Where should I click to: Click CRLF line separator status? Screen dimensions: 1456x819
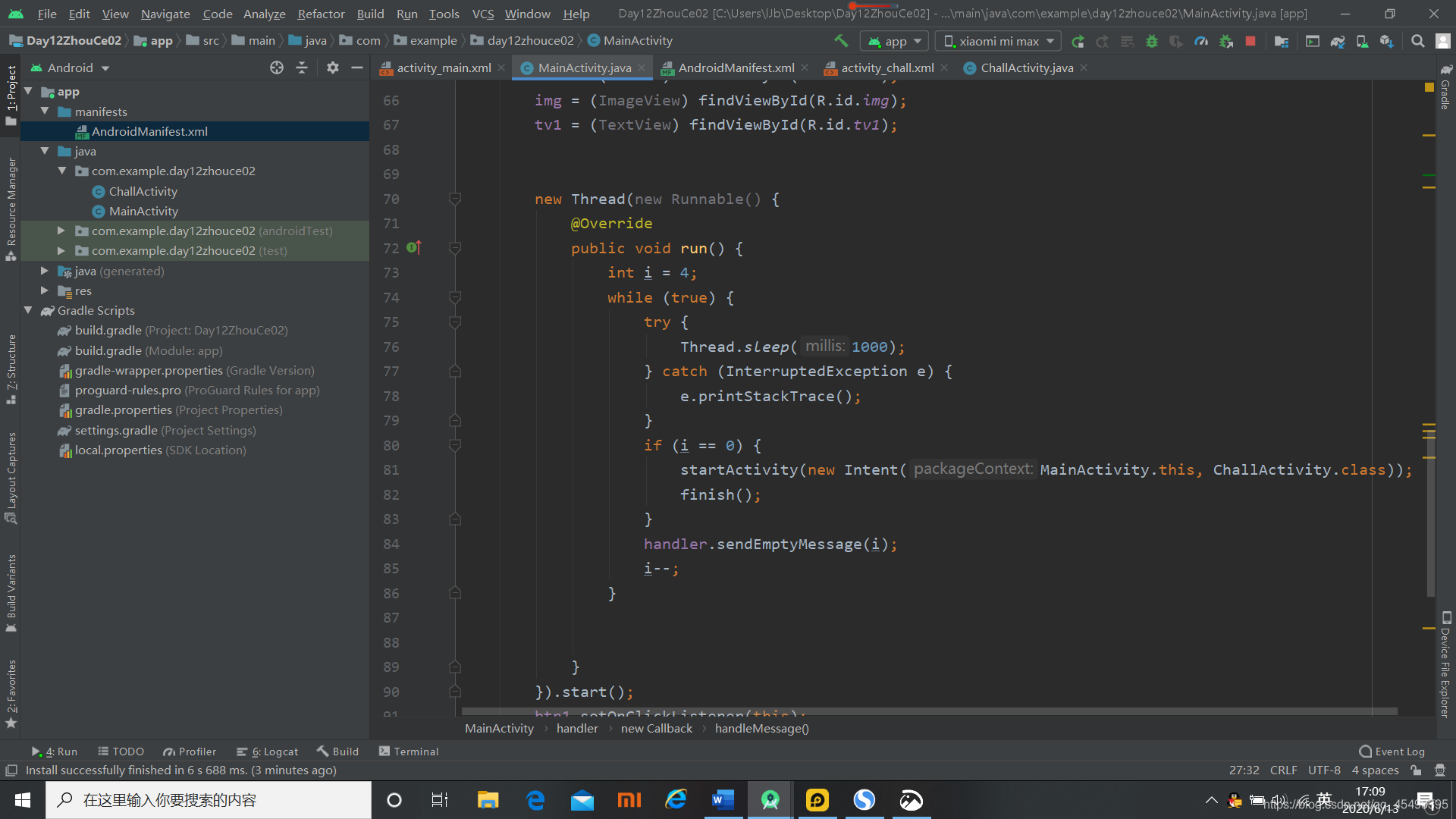(x=1283, y=770)
